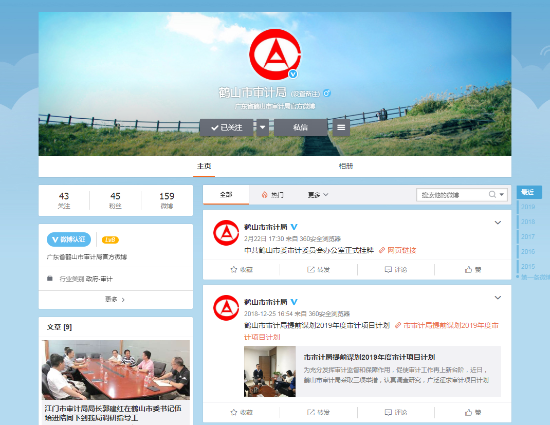Comment on the second post via bubble icon

[396, 412]
